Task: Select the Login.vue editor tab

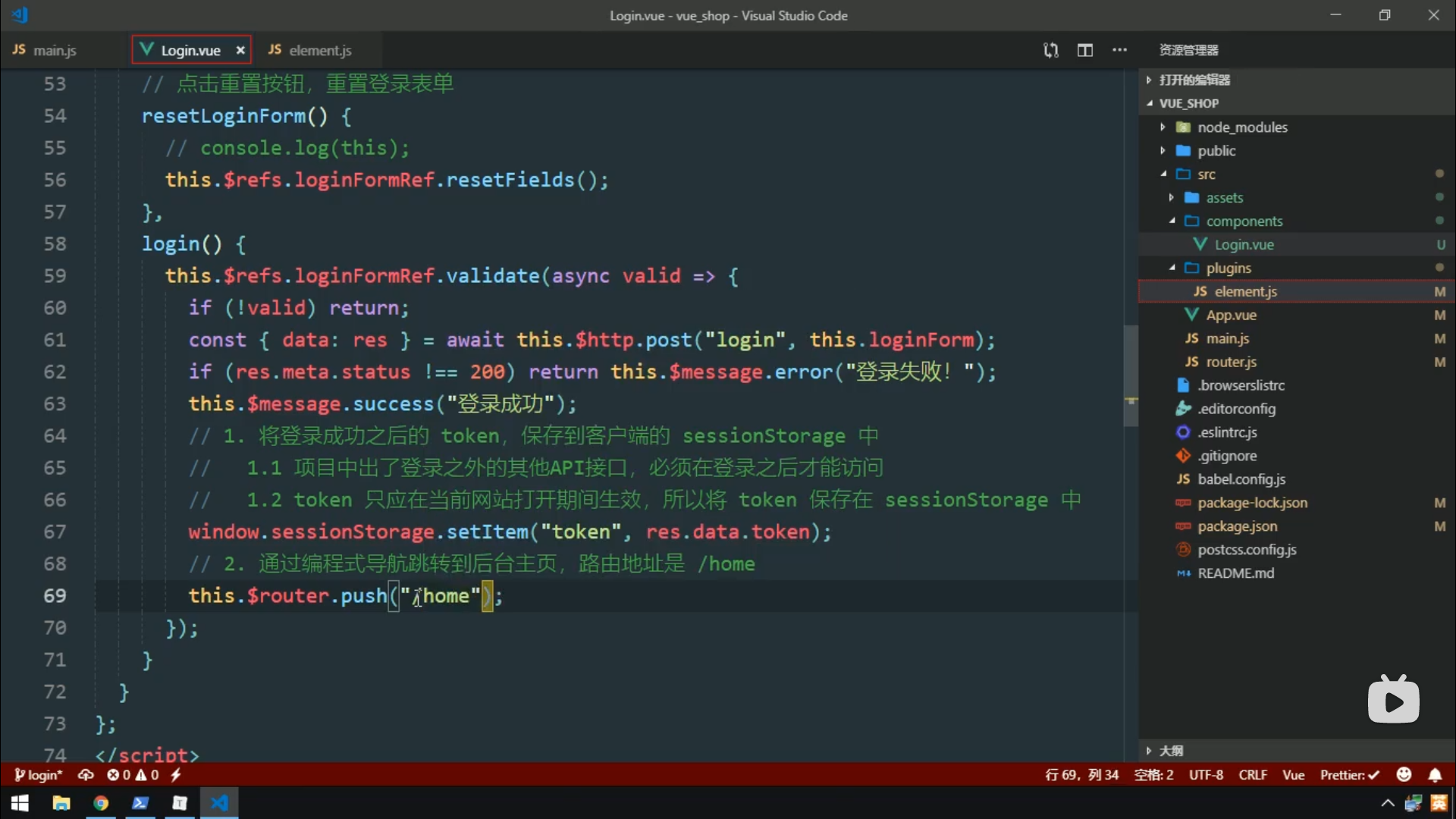Action: point(190,50)
